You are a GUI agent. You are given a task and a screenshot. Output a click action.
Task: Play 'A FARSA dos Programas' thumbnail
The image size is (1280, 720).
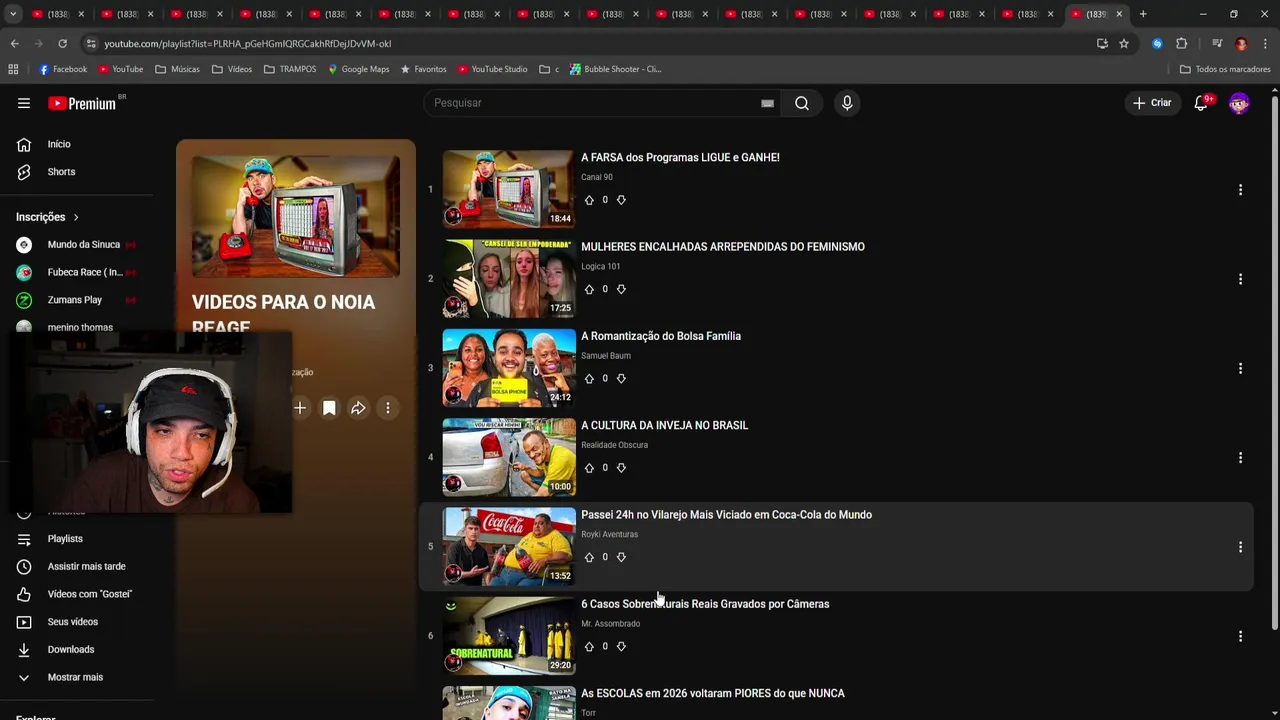pyautogui.click(x=509, y=189)
